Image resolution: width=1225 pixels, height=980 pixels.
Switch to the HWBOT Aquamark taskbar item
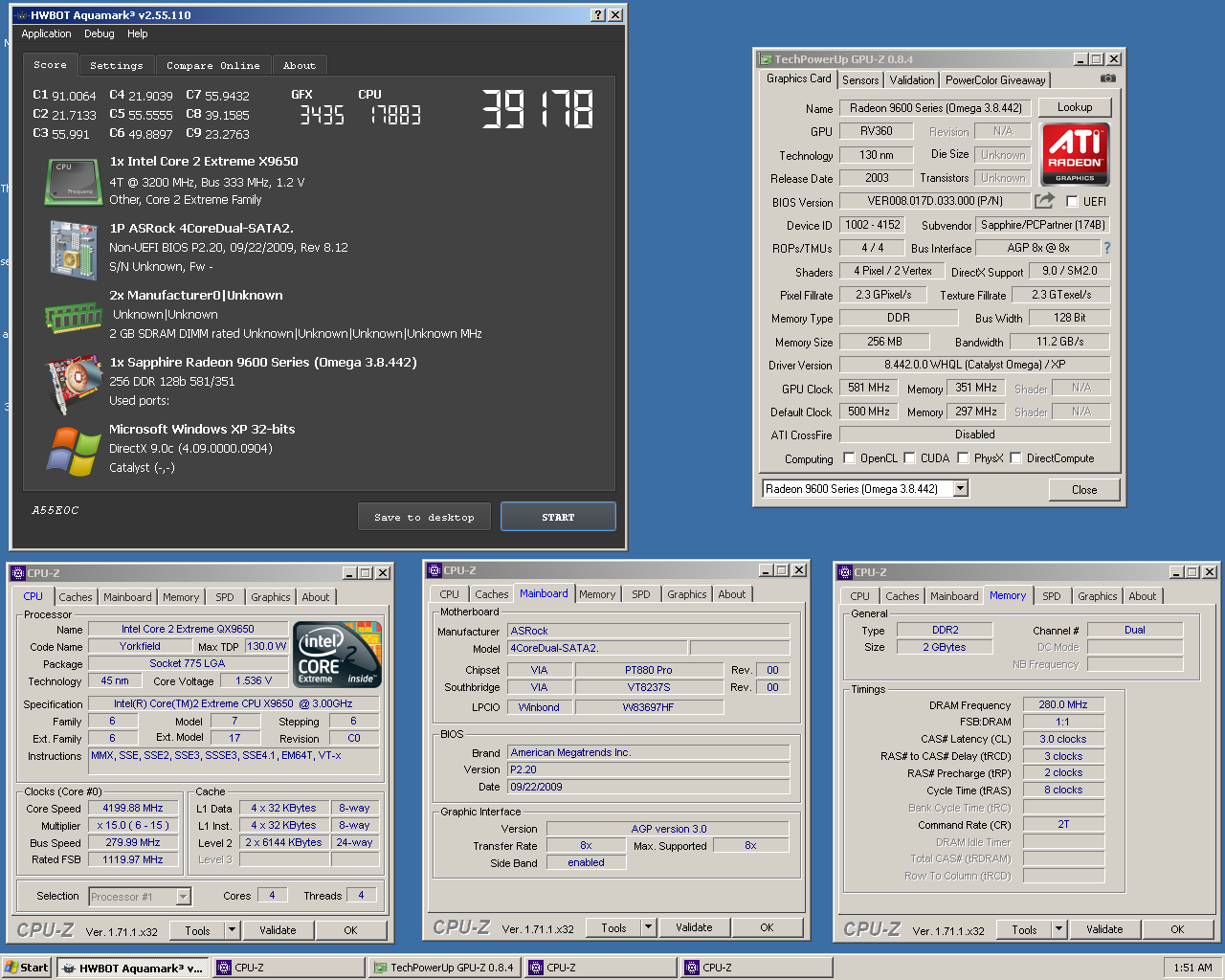pos(132,968)
